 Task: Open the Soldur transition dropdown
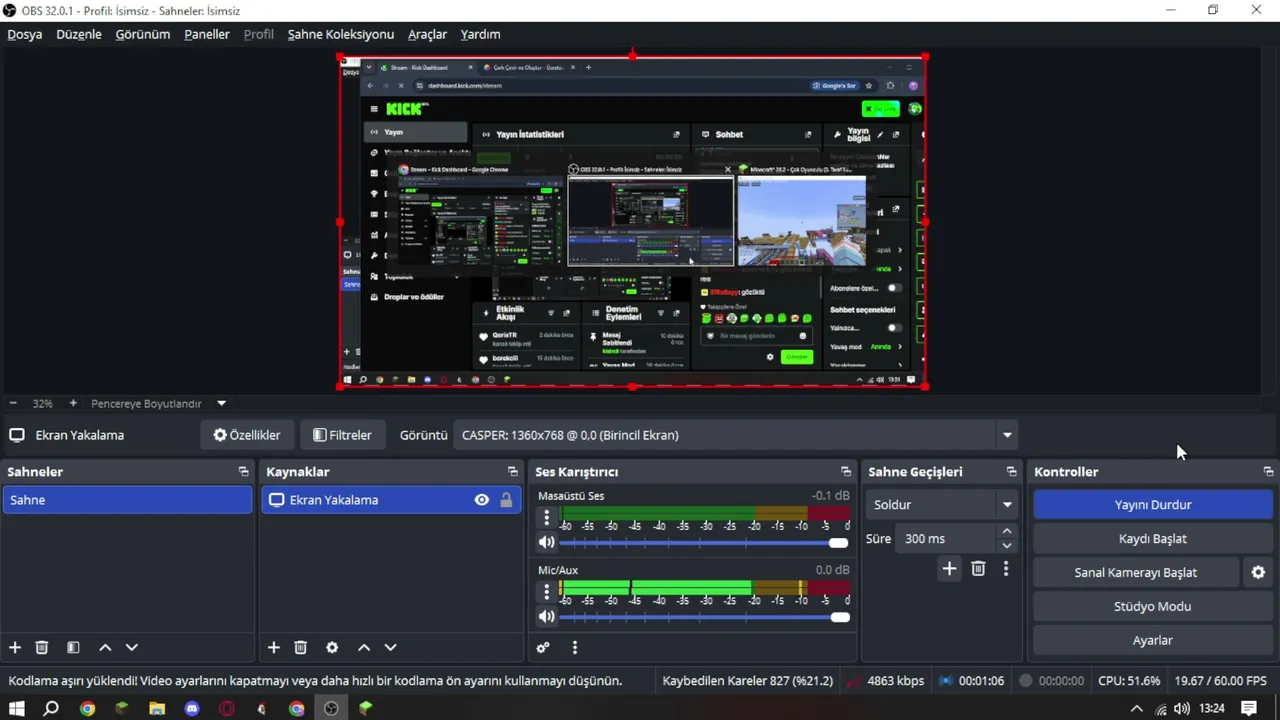942,505
